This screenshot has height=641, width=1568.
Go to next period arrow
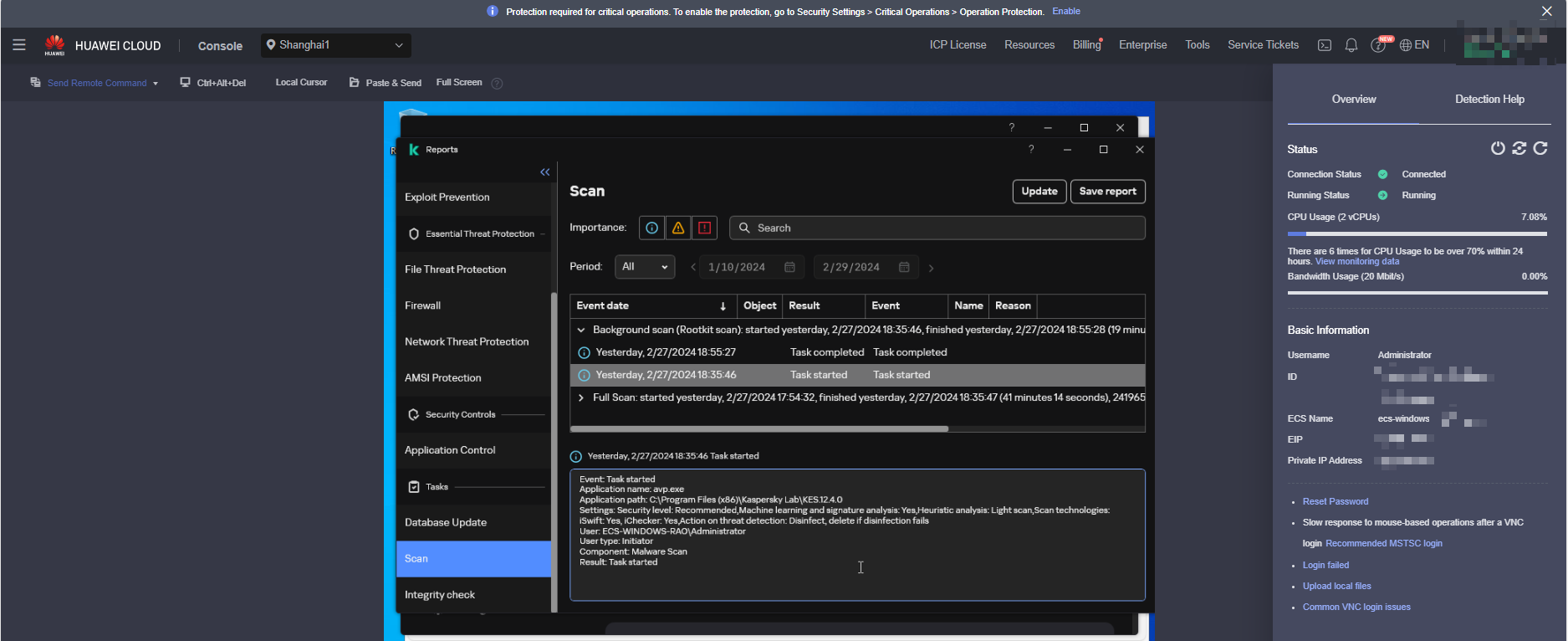[931, 268]
